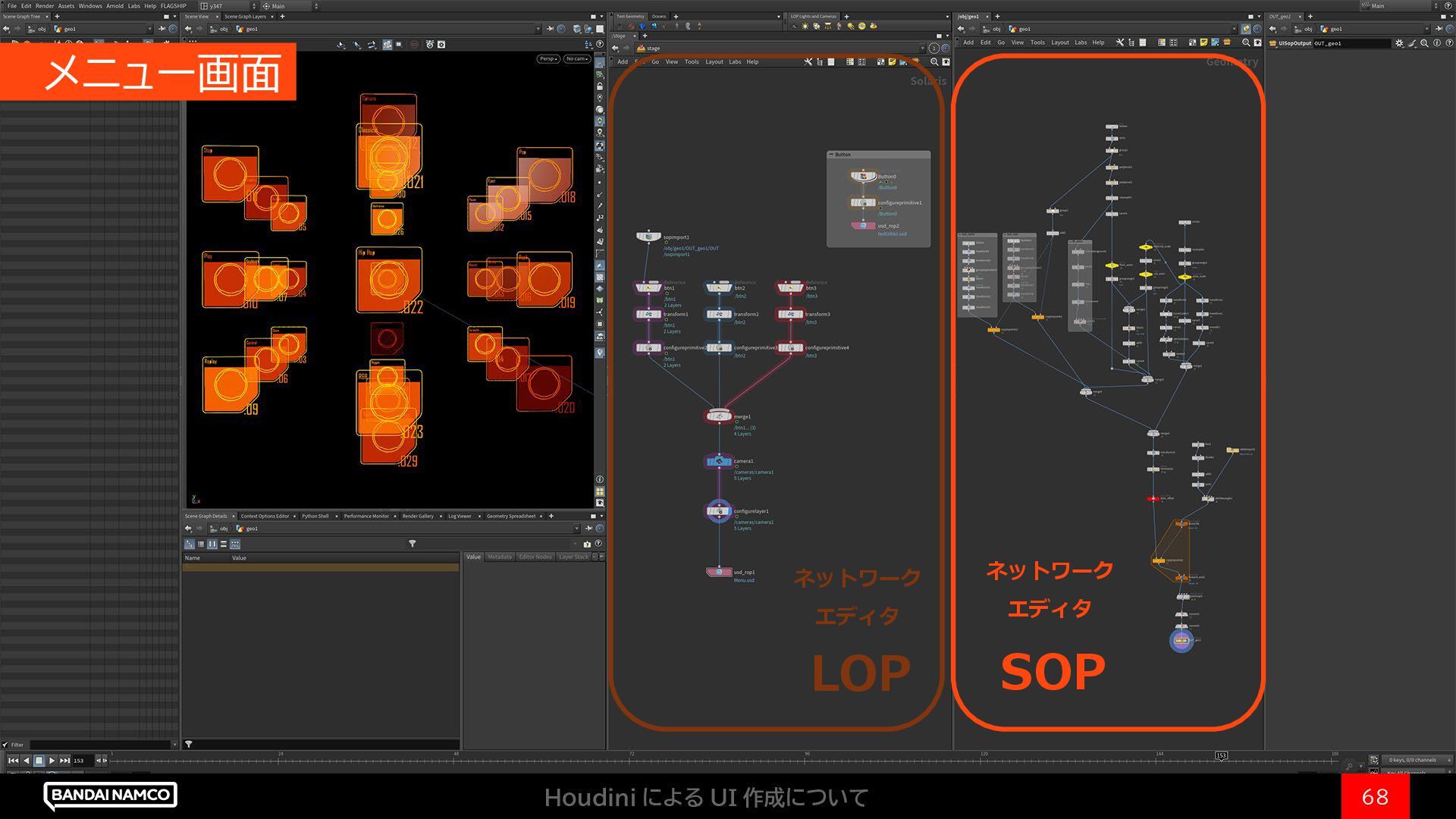Select the camera1 node in stage network
The width and height of the screenshot is (1456, 819).
click(718, 461)
